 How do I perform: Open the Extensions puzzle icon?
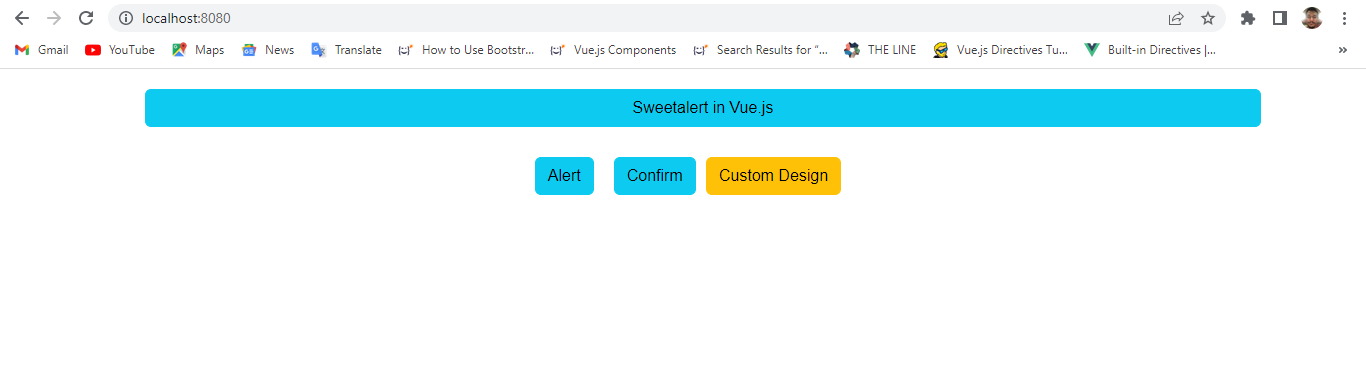click(1248, 18)
